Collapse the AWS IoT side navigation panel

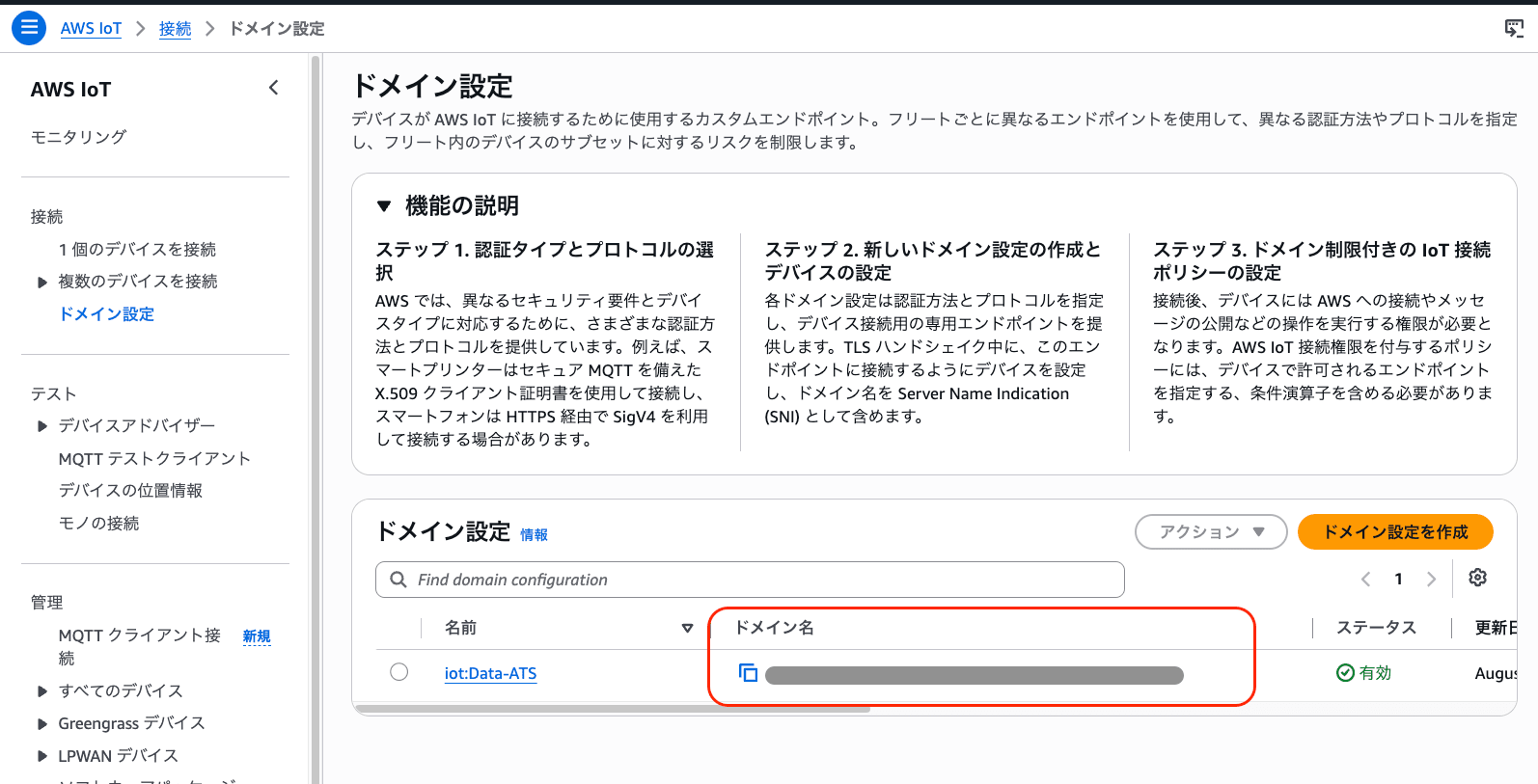[274, 89]
